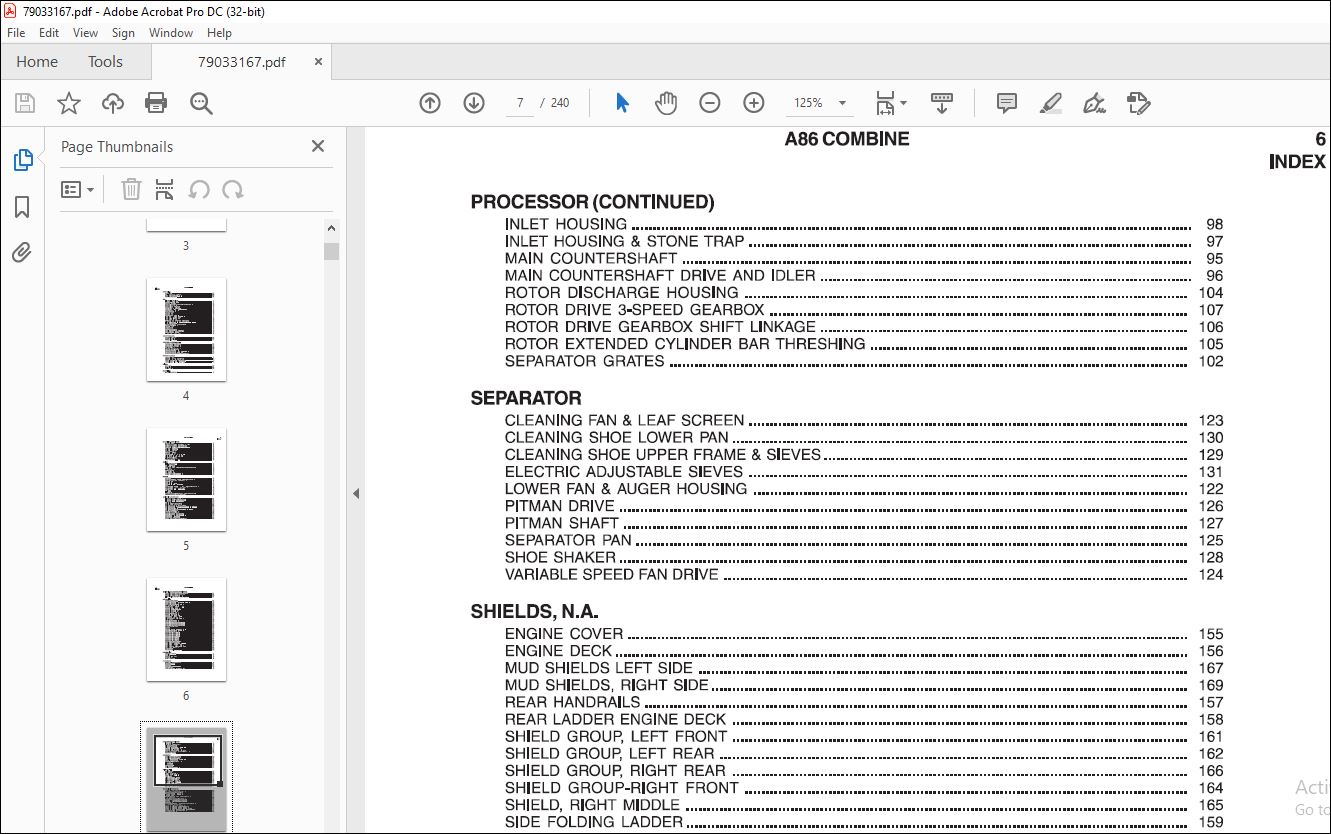The height and width of the screenshot is (834, 1331).
Task: Go to previous page arrow
Action: tap(430, 103)
